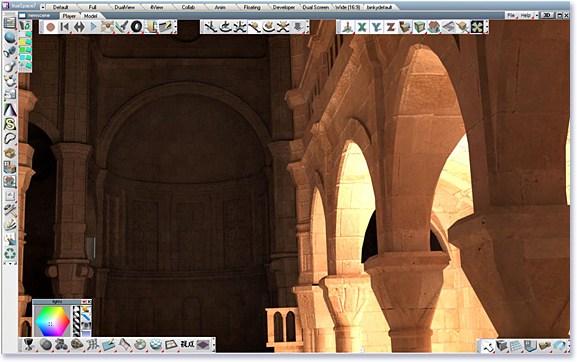Click the goblet icon in bottom toolbar
This screenshot has width=577, height=362.
coord(29,345)
